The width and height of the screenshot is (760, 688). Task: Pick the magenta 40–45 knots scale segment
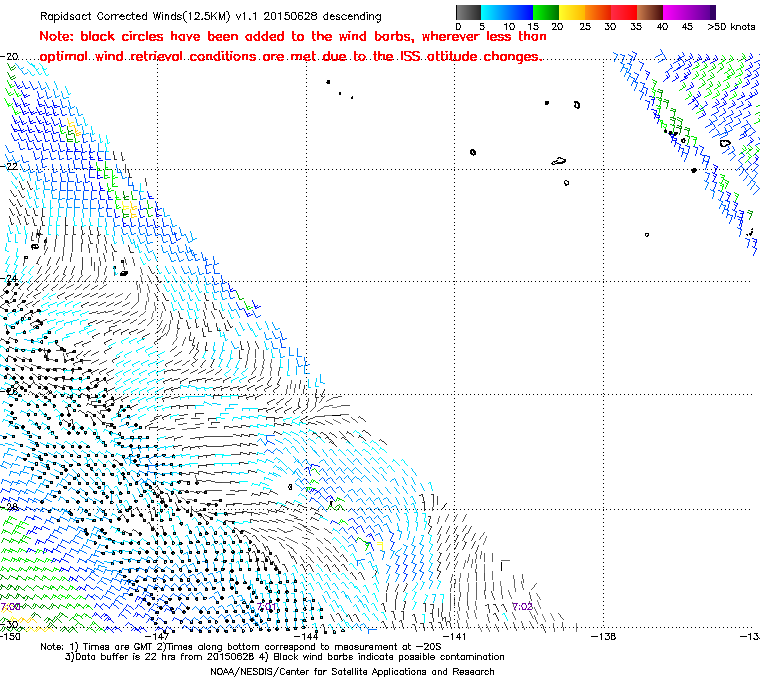point(676,12)
